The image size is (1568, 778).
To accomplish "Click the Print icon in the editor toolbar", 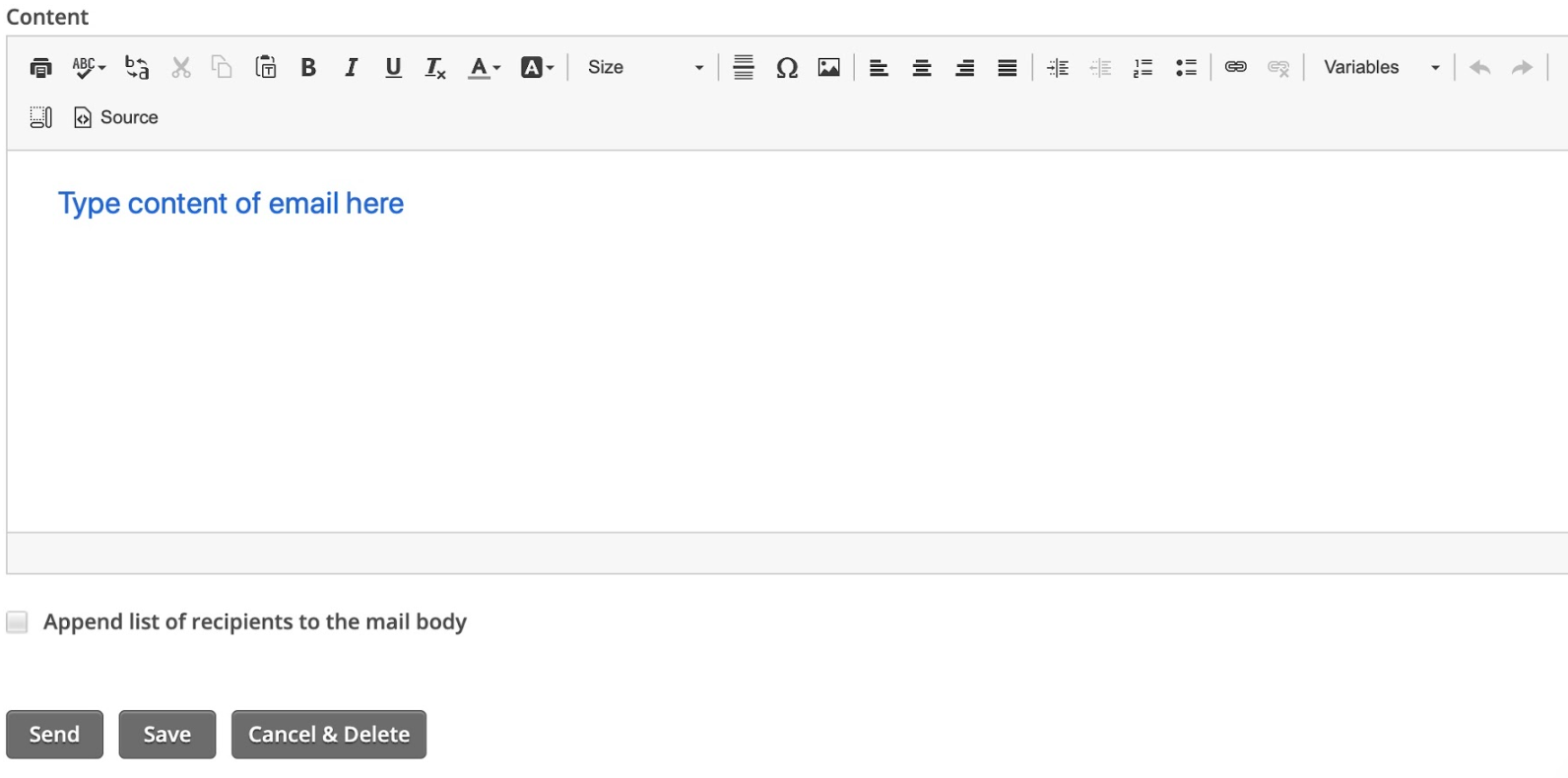I will pos(40,67).
